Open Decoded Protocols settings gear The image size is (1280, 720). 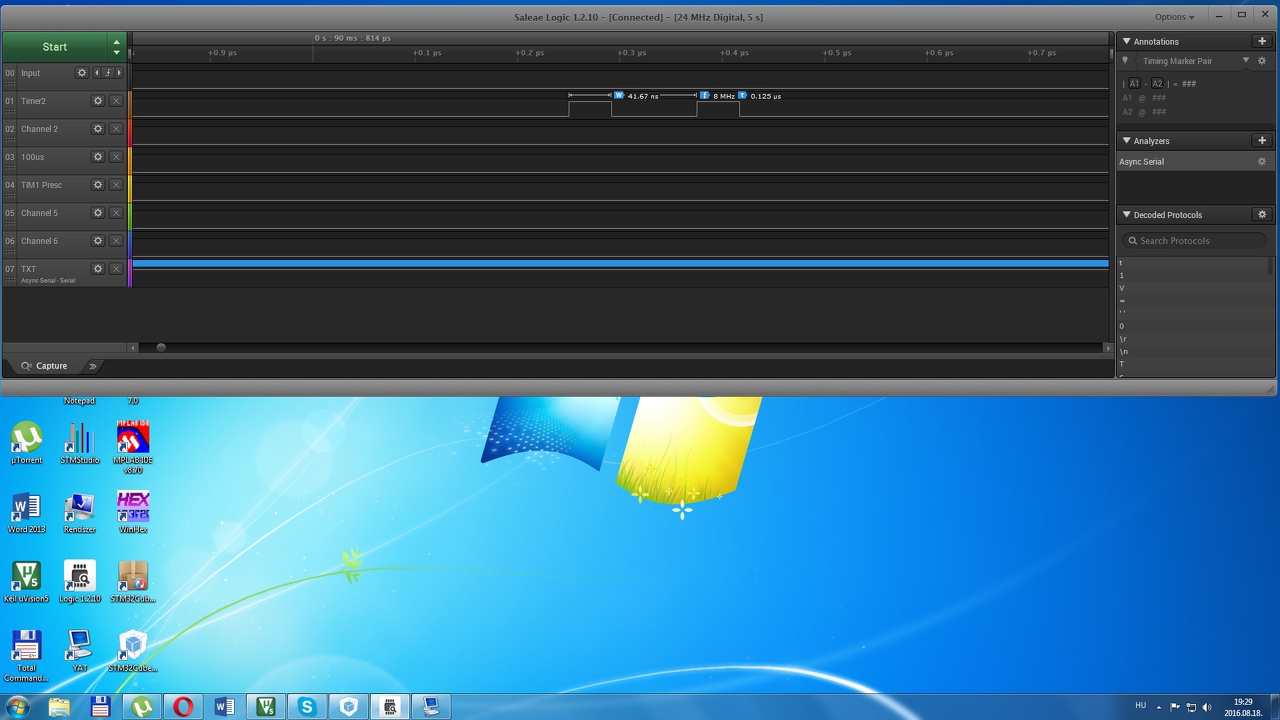tap(1262, 215)
